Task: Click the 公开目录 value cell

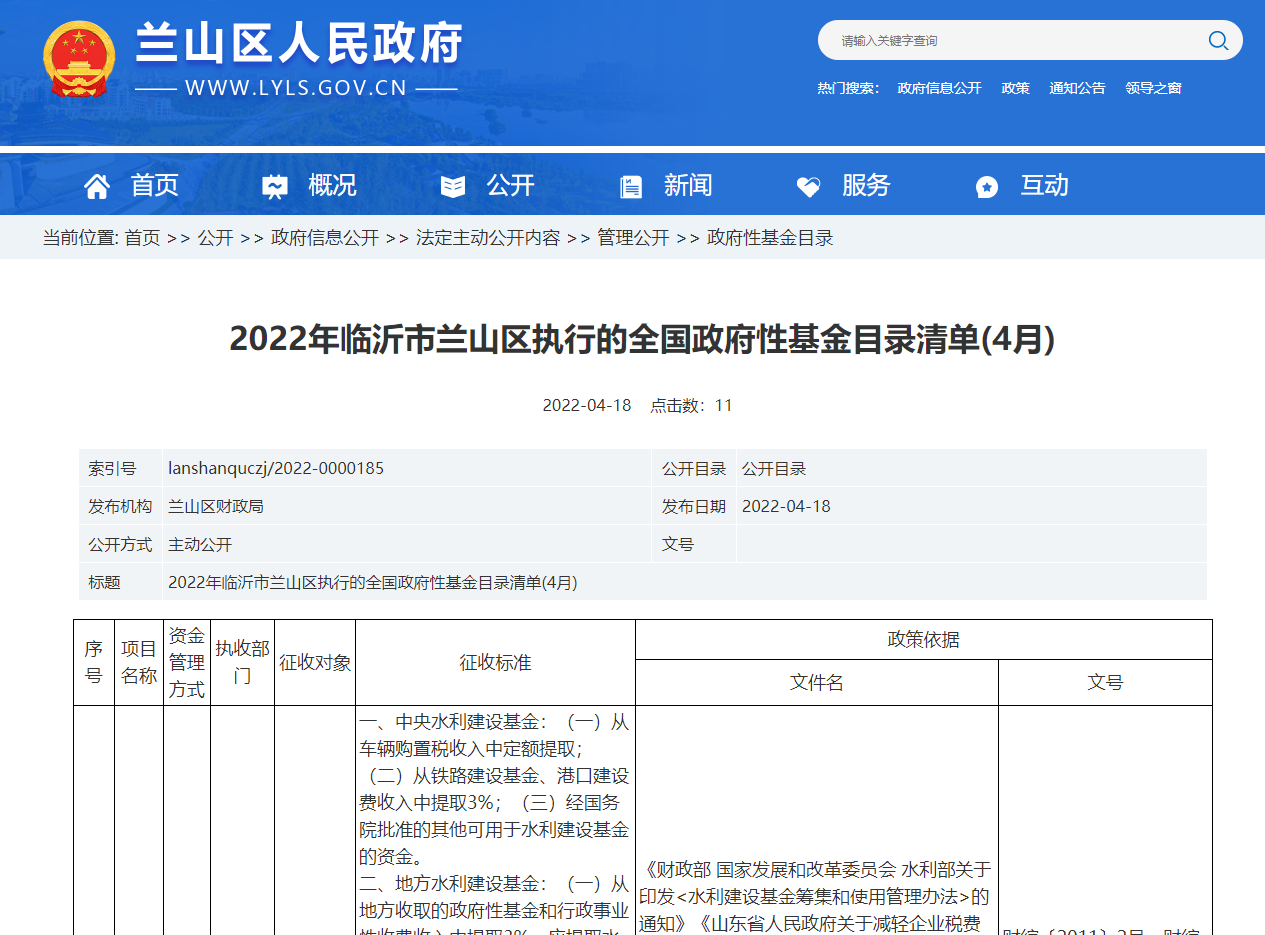Action: coord(971,468)
